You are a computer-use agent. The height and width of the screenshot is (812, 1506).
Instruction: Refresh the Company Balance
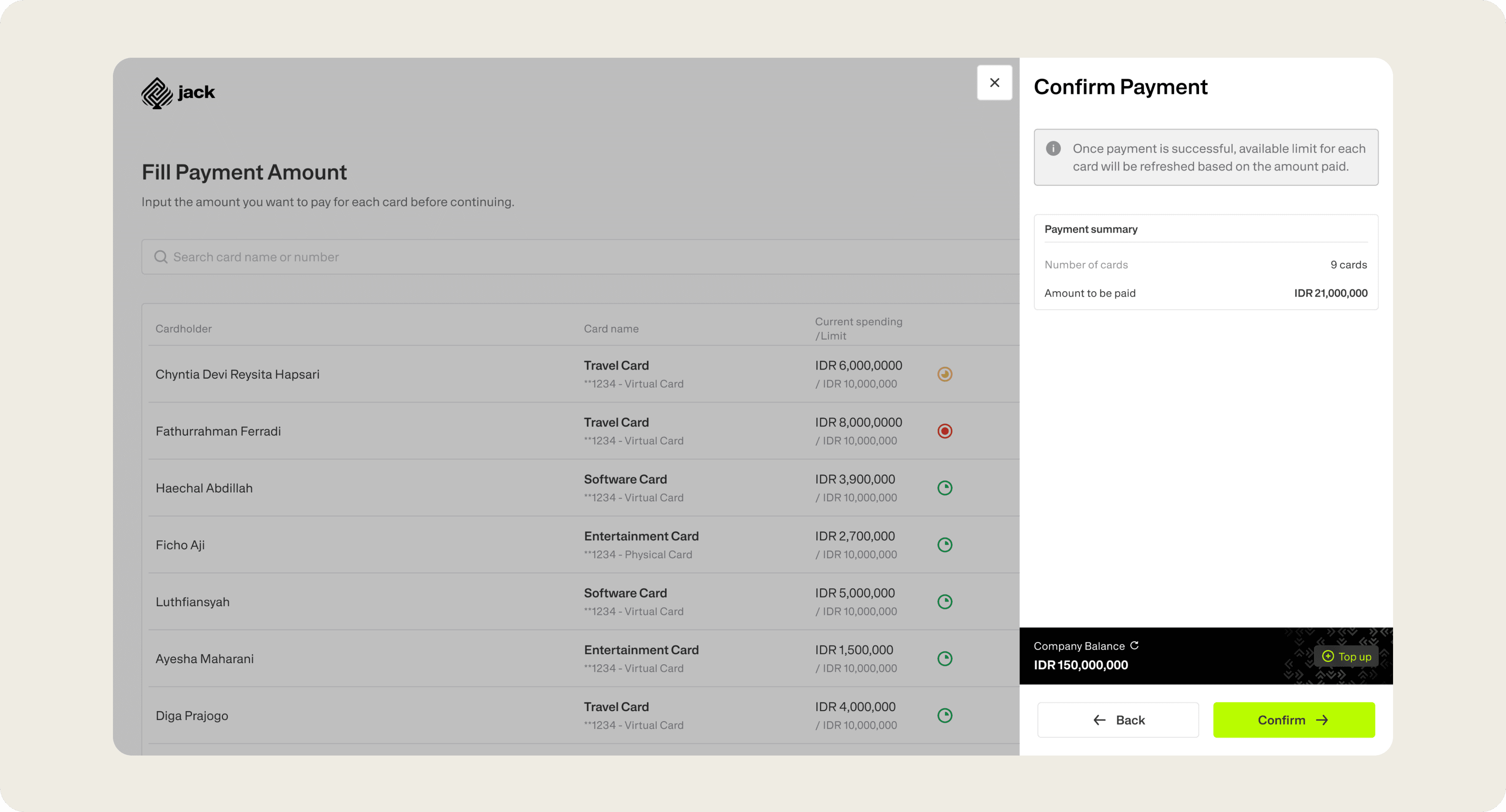click(1134, 646)
